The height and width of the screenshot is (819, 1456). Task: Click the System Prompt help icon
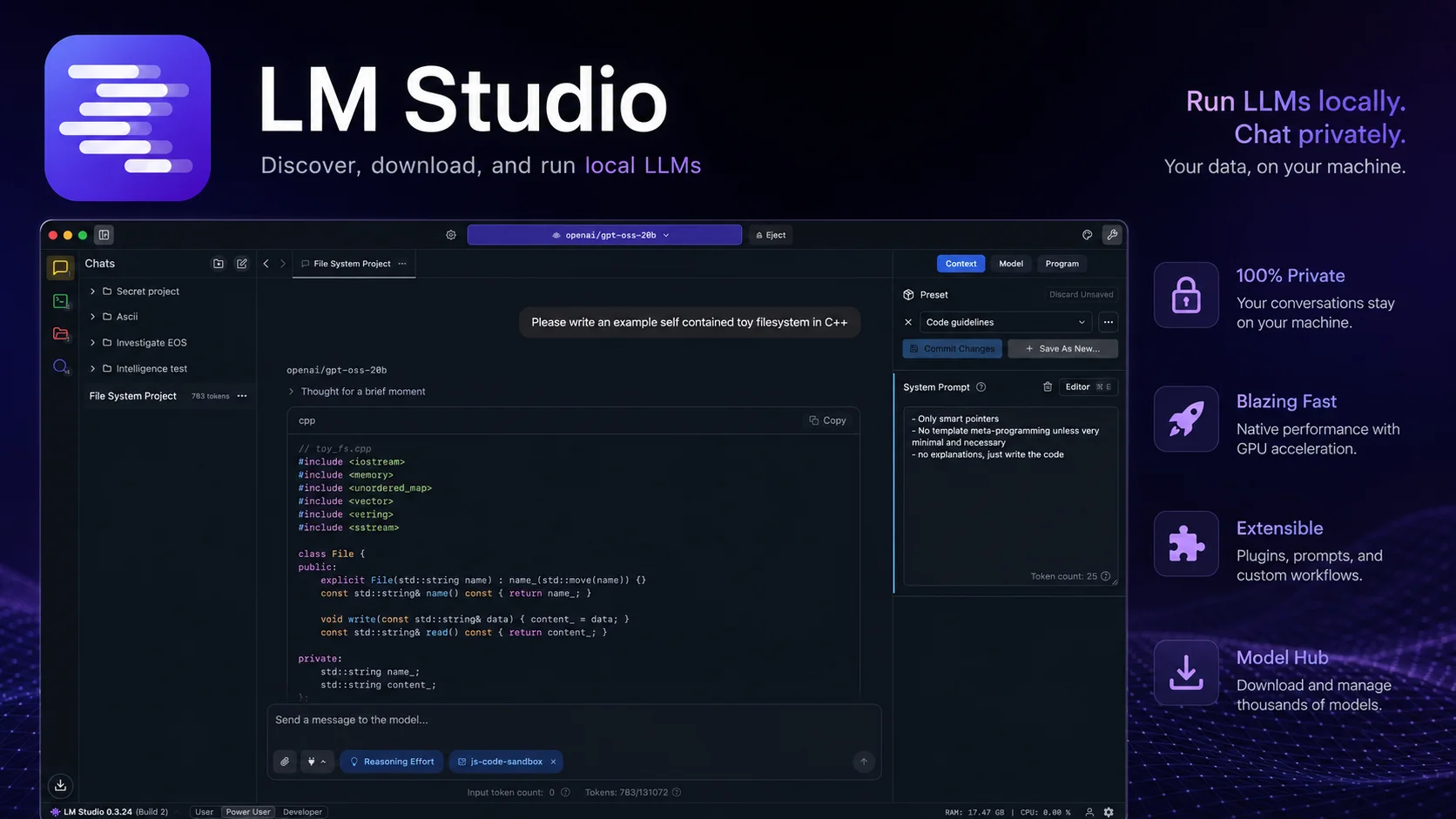981,387
